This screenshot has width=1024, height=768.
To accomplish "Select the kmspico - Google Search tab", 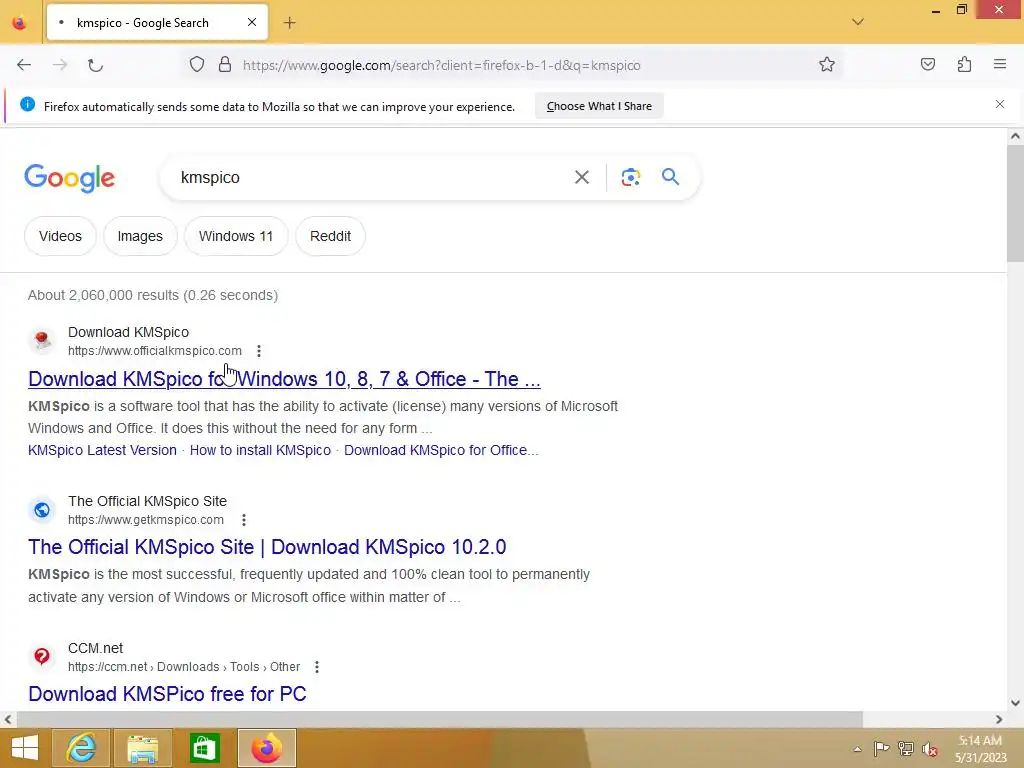I will coord(157,23).
